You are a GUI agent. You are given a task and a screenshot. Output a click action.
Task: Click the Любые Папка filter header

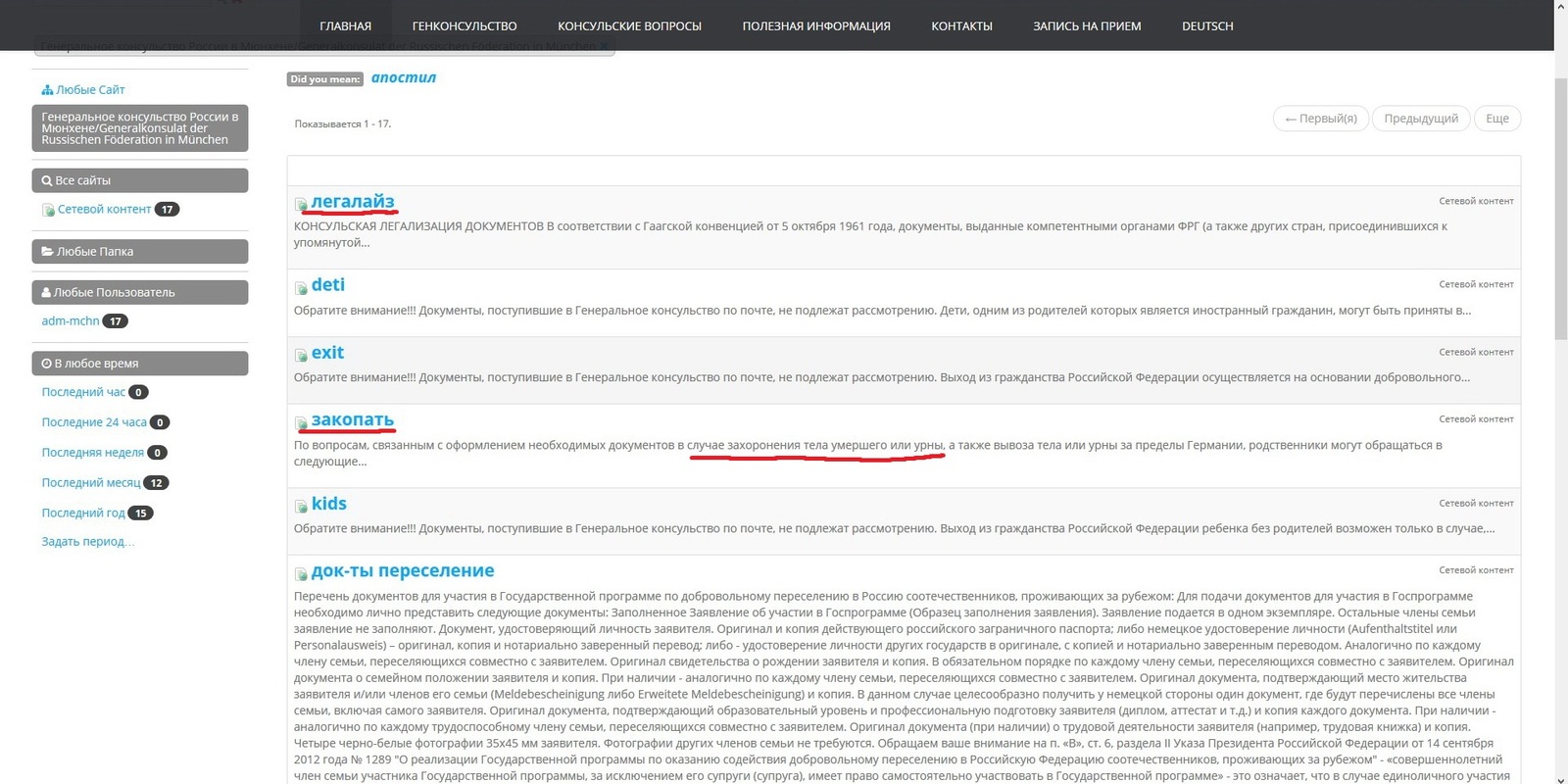tap(139, 251)
